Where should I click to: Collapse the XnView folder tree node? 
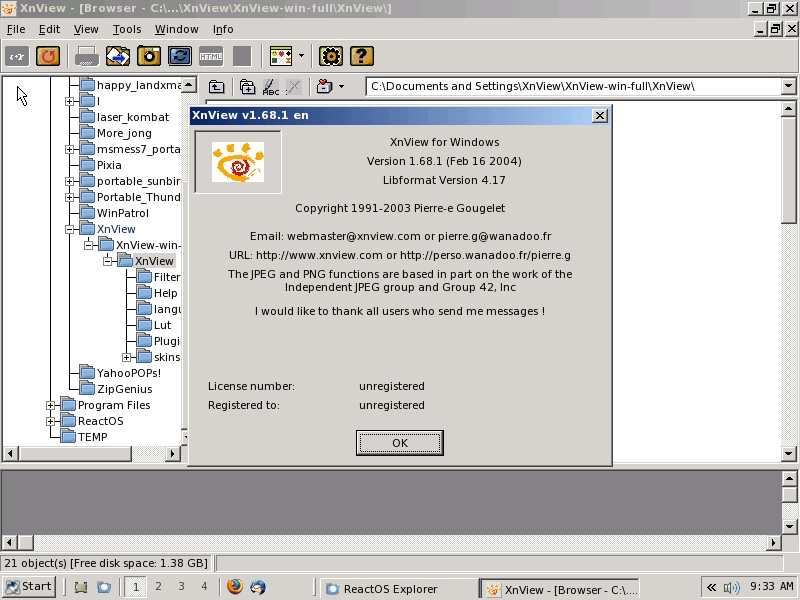click(x=70, y=229)
